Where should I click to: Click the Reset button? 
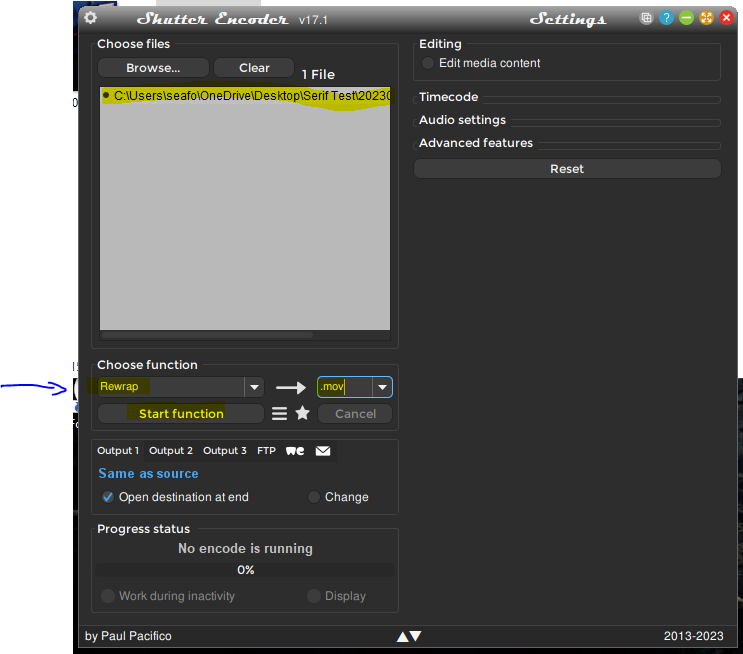click(567, 169)
